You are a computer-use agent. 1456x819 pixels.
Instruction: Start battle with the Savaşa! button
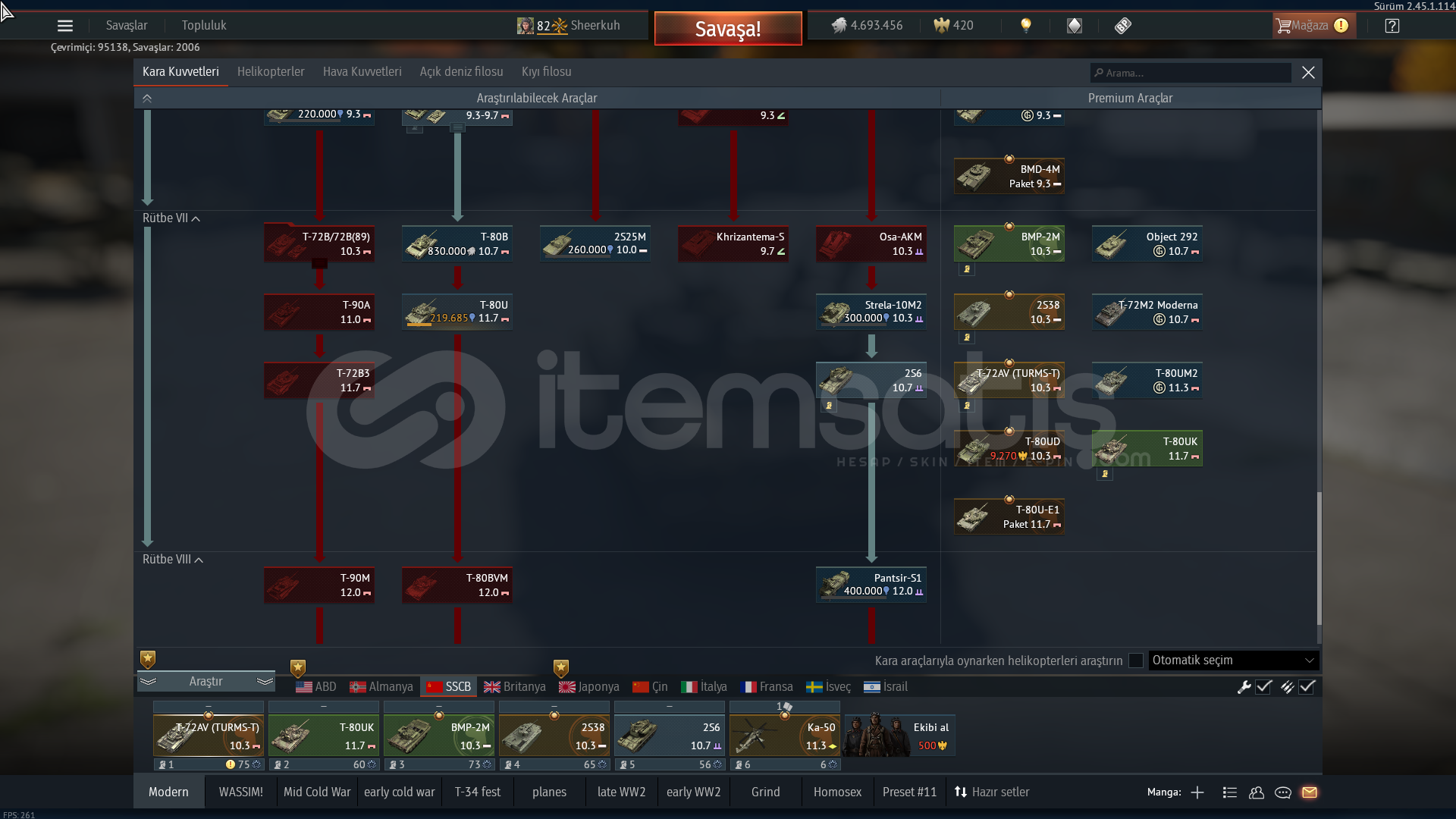pos(728,29)
